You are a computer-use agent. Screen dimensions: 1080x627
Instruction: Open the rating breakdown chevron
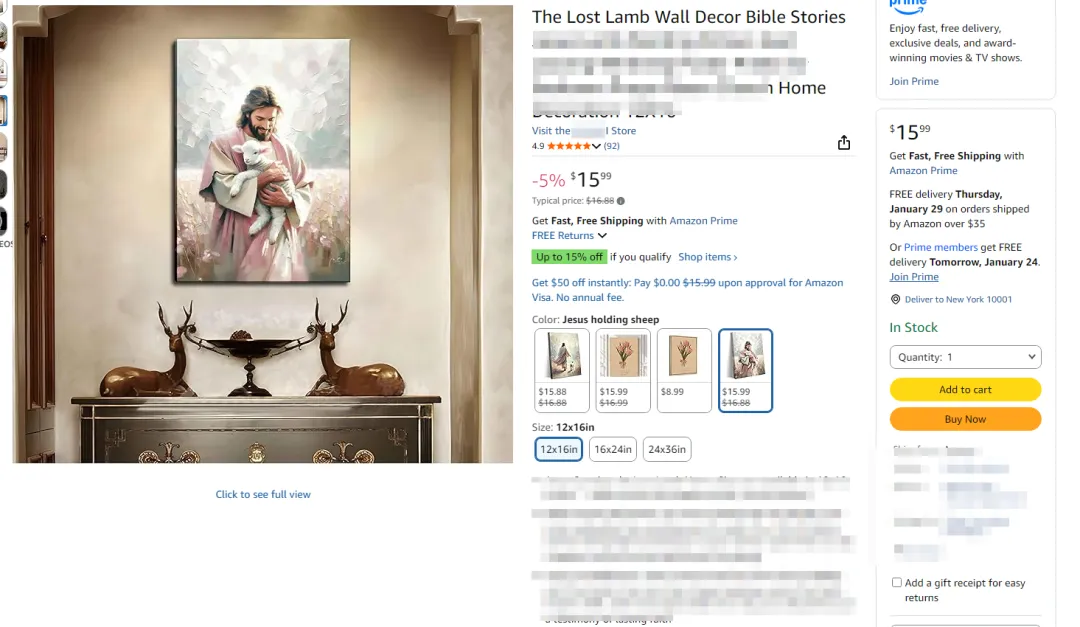(x=596, y=146)
